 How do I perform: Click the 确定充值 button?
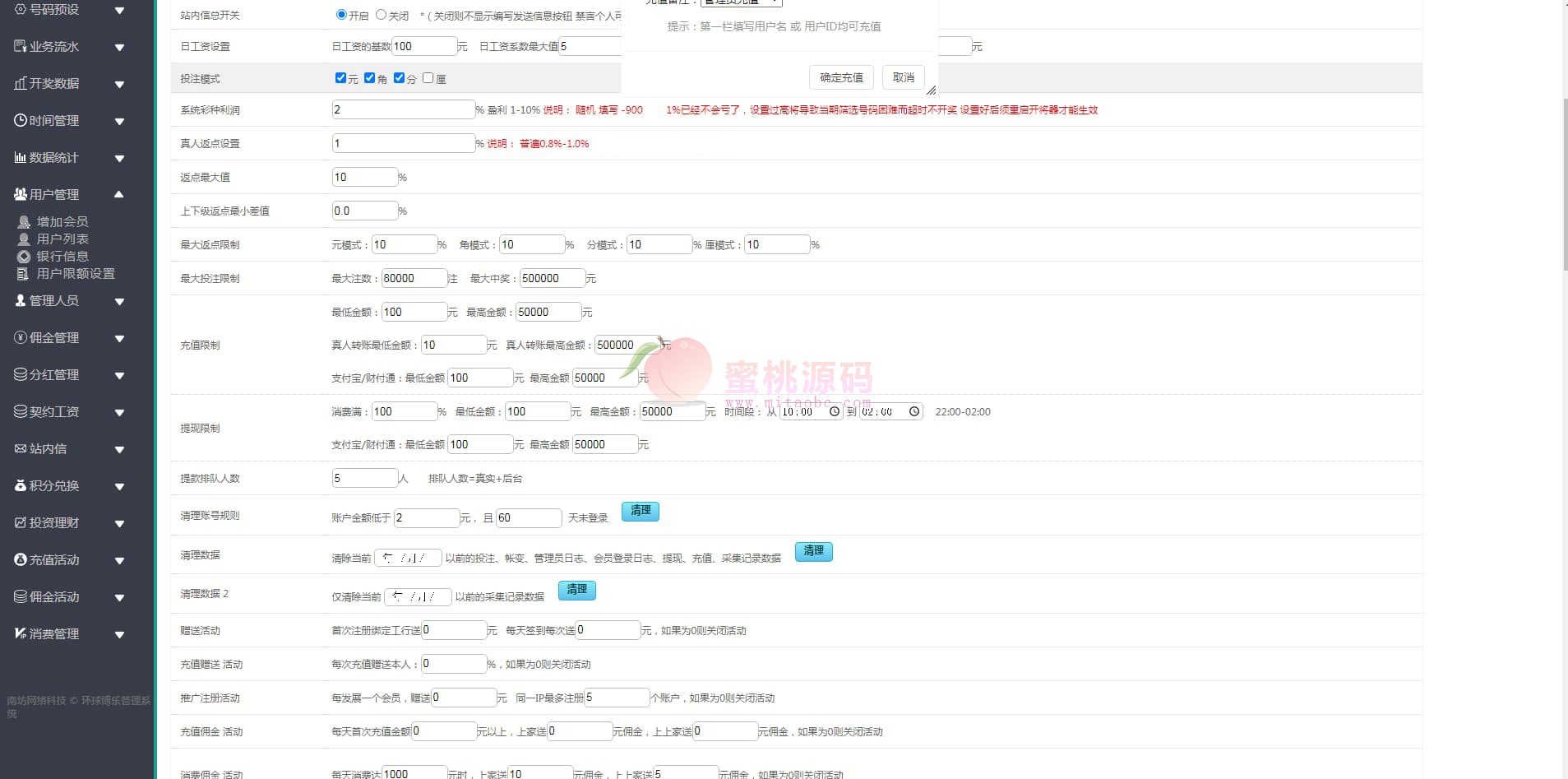(x=841, y=77)
